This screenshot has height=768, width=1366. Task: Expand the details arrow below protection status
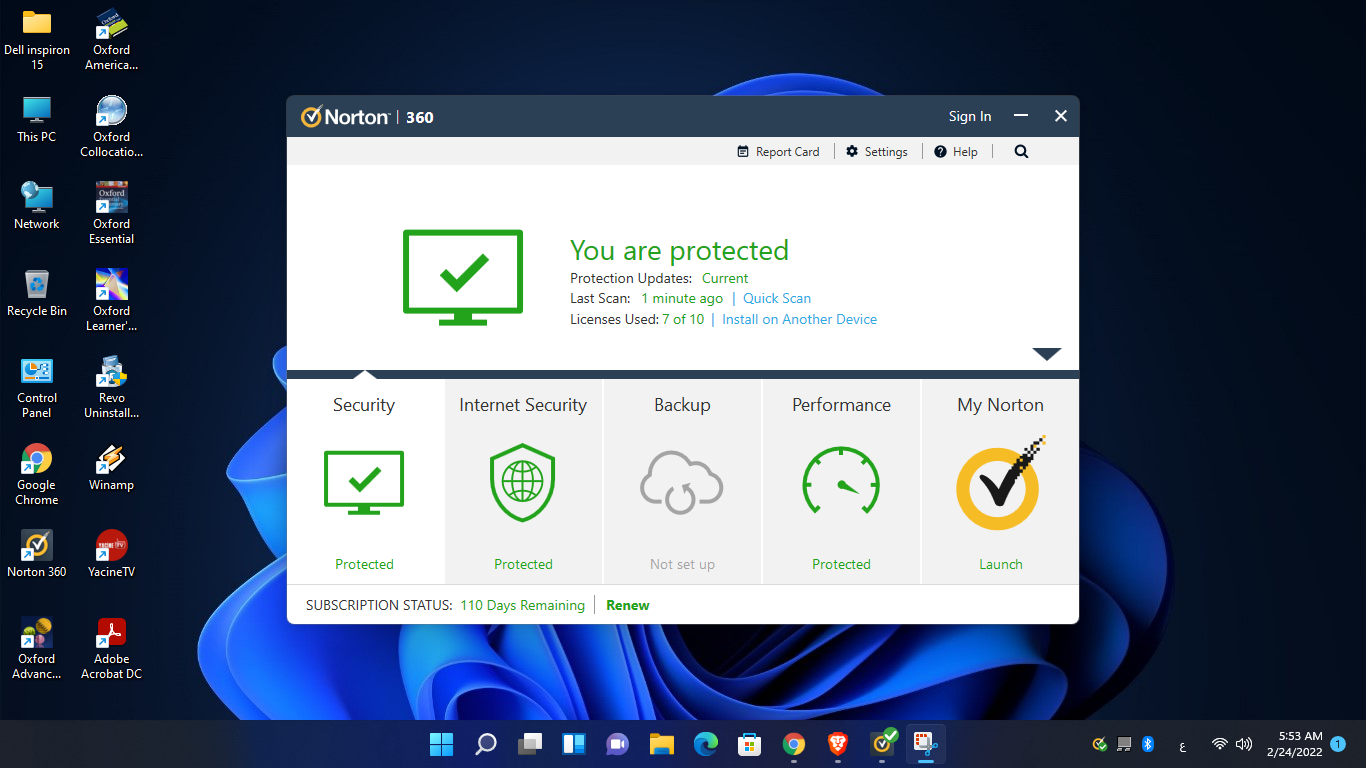1046,354
